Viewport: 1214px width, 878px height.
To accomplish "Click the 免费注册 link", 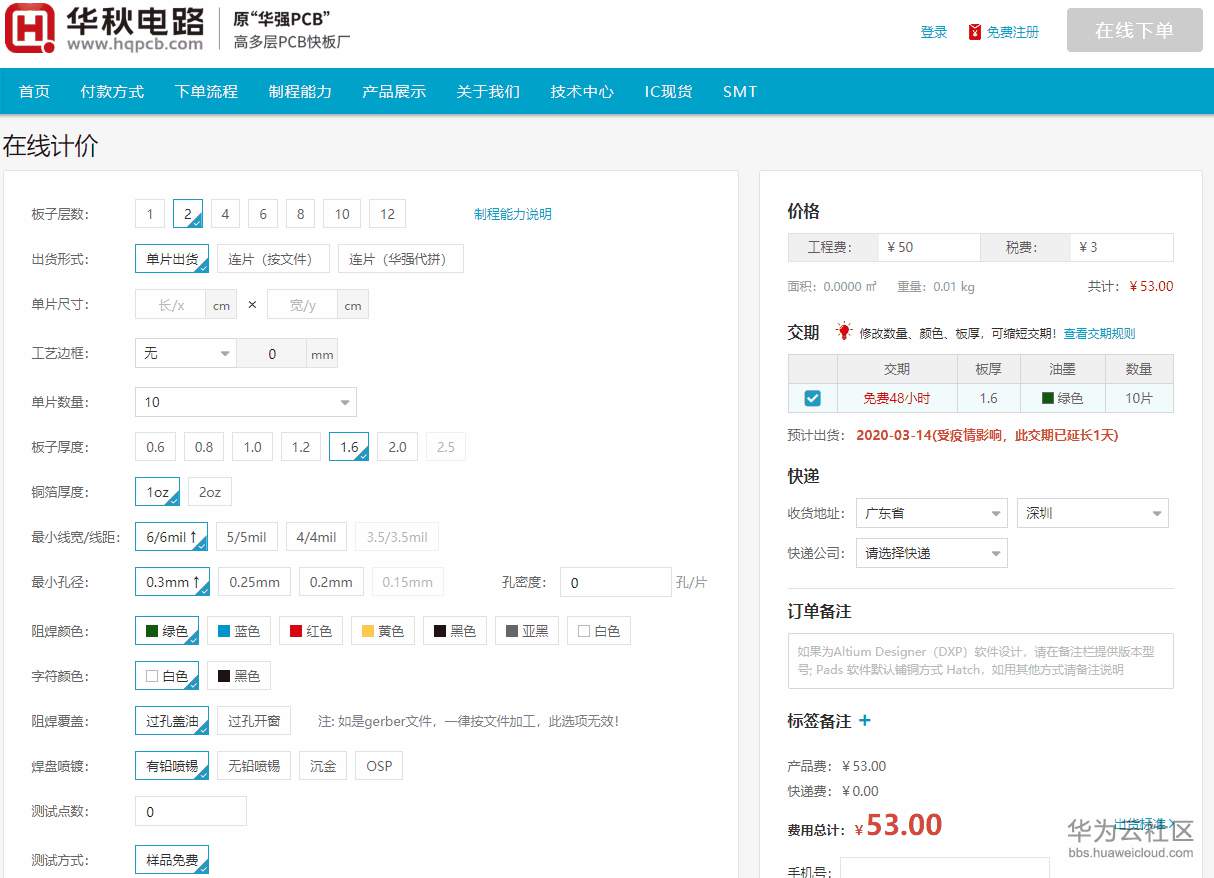I will 1013,32.
